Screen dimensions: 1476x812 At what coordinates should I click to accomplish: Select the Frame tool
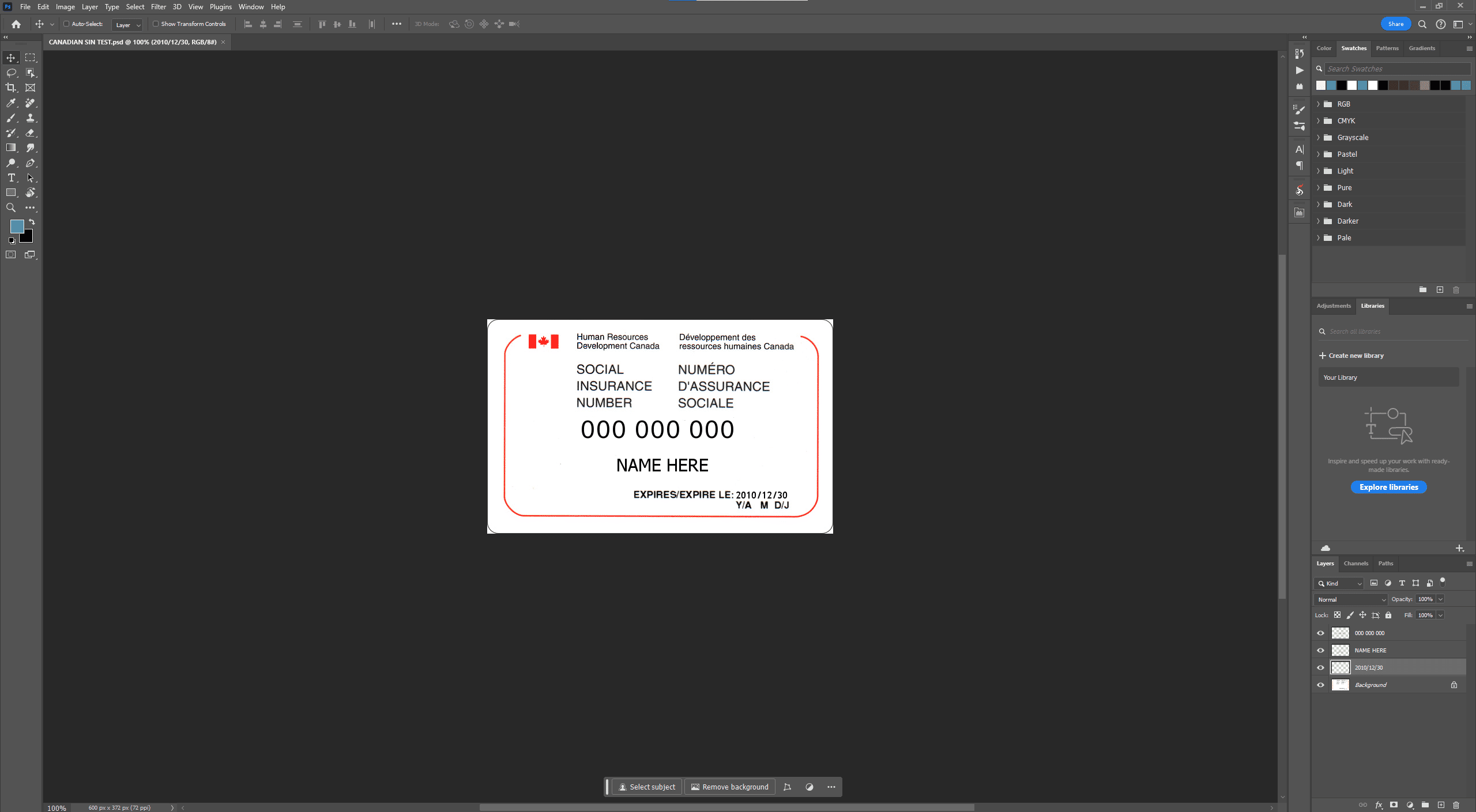tap(30, 88)
